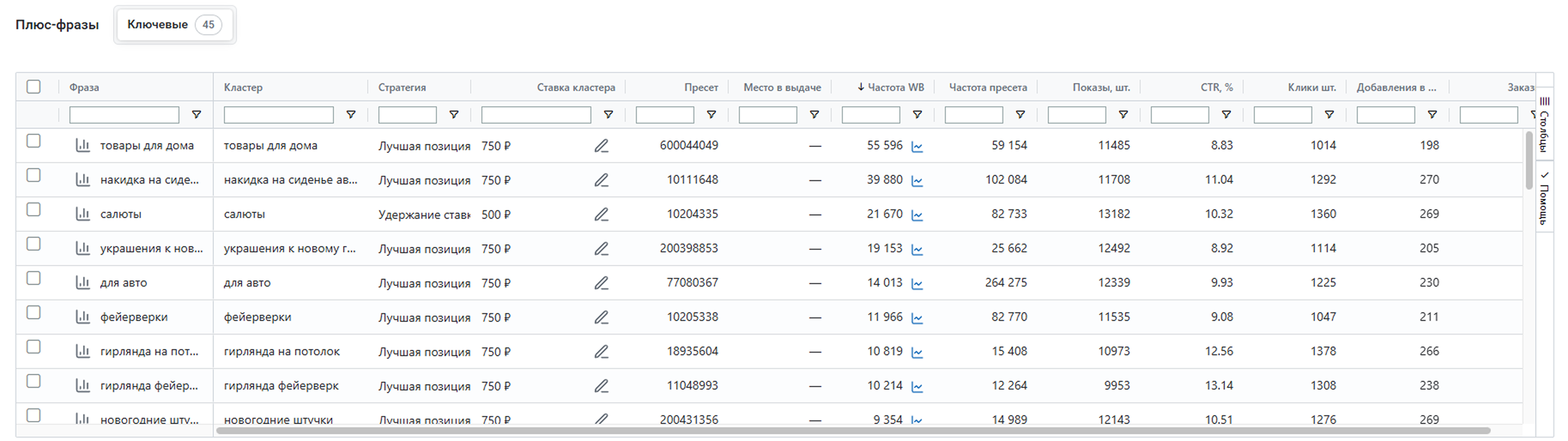
Task: Open filter icon for Фраза column
Action: click(x=196, y=115)
